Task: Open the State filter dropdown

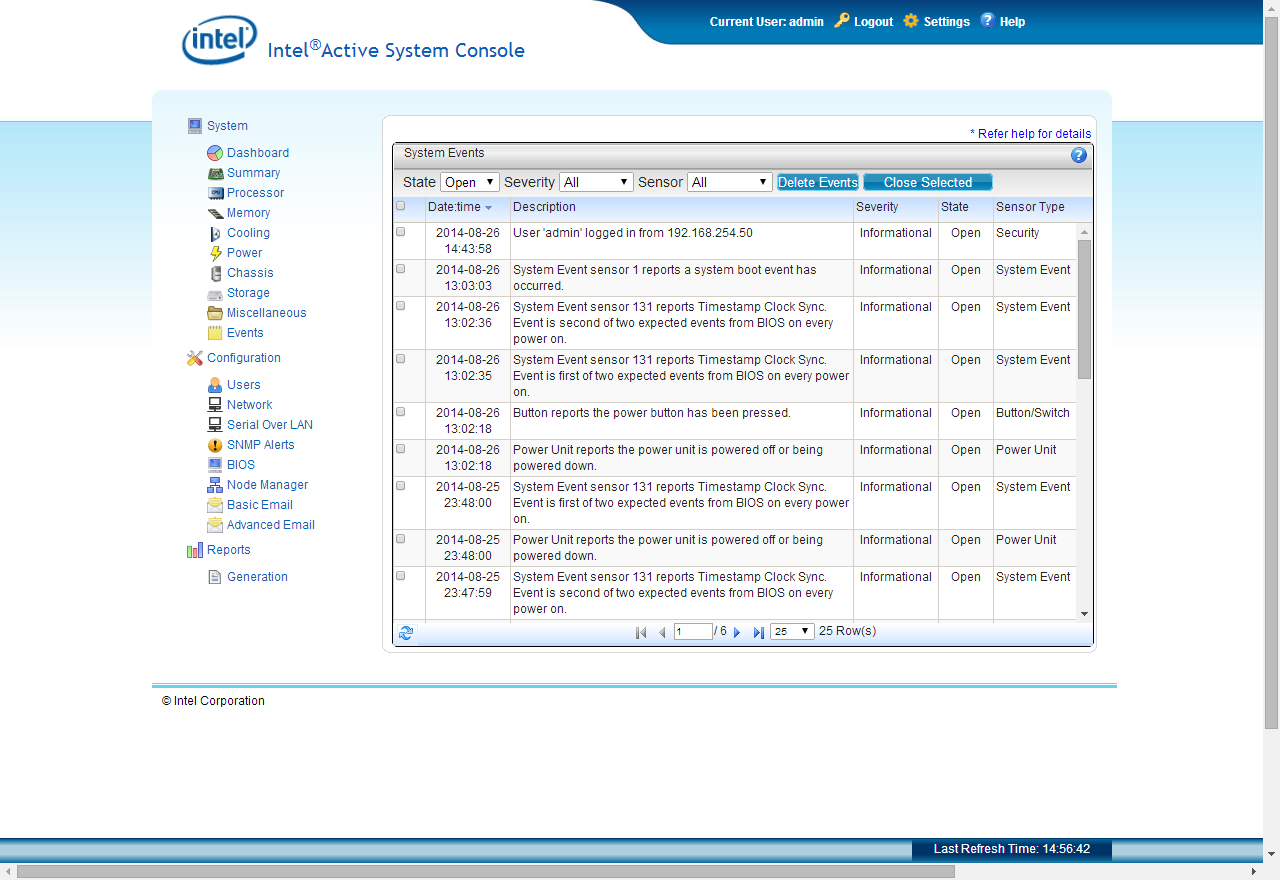Action: pyautogui.click(x=469, y=182)
